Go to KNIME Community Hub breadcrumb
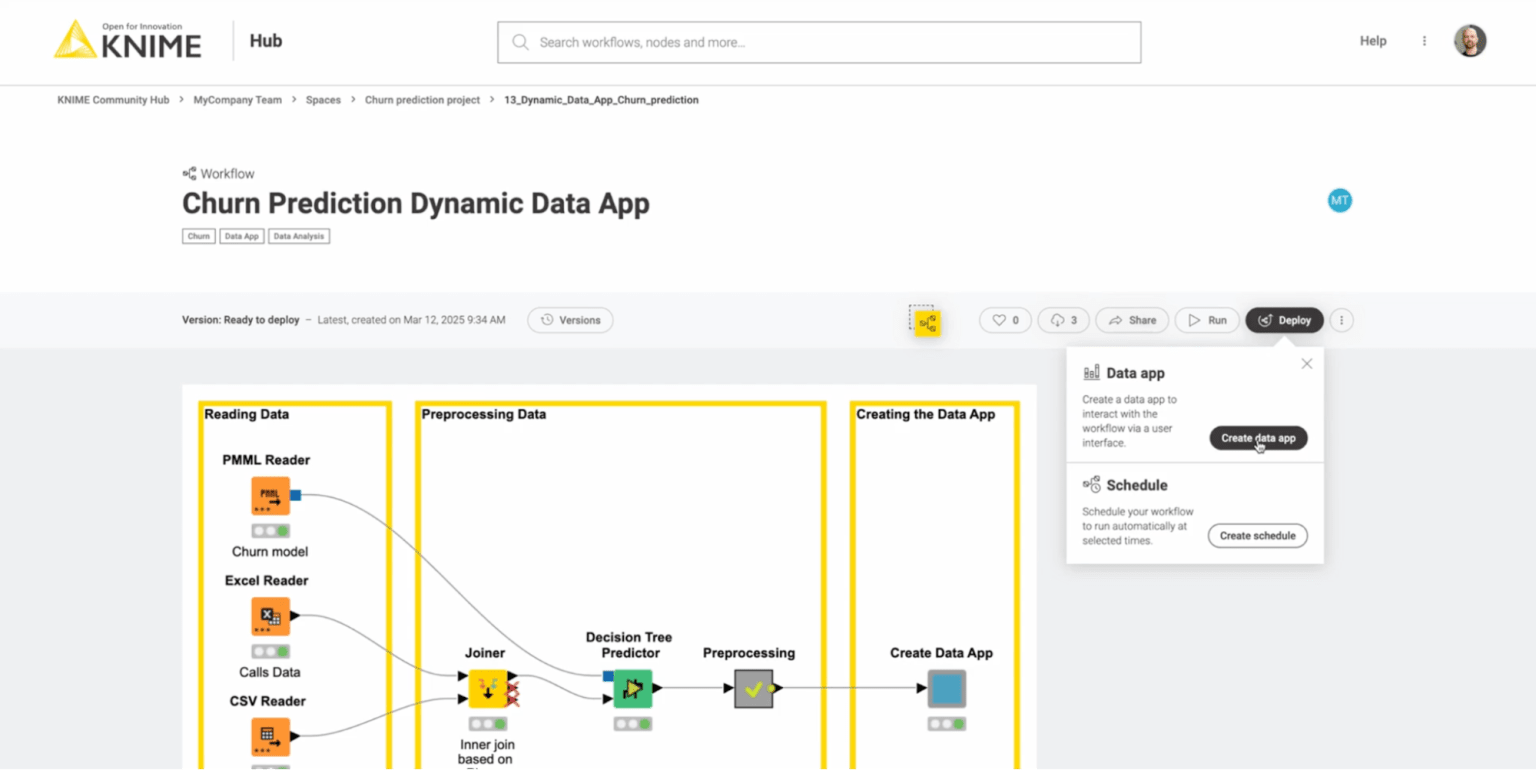The height and width of the screenshot is (770, 1536). pos(113,100)
